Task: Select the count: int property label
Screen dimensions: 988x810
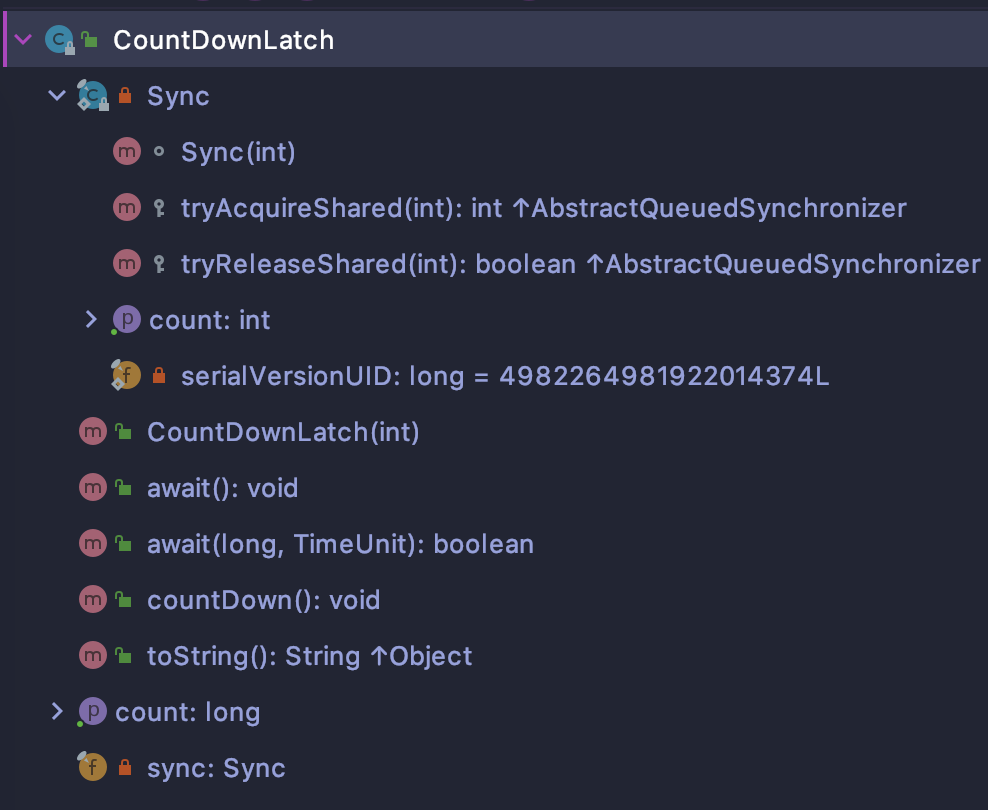Action: 210,321
